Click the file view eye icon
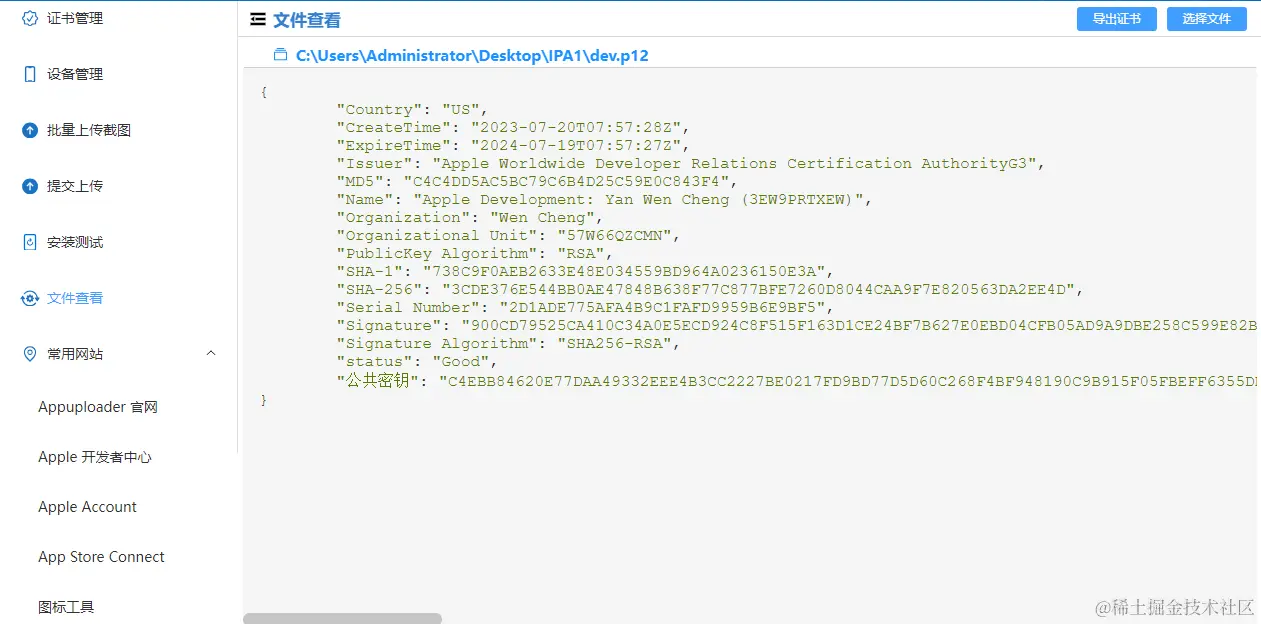Image resolution: width=1261 pixels, height=624 pixels. 30,298
